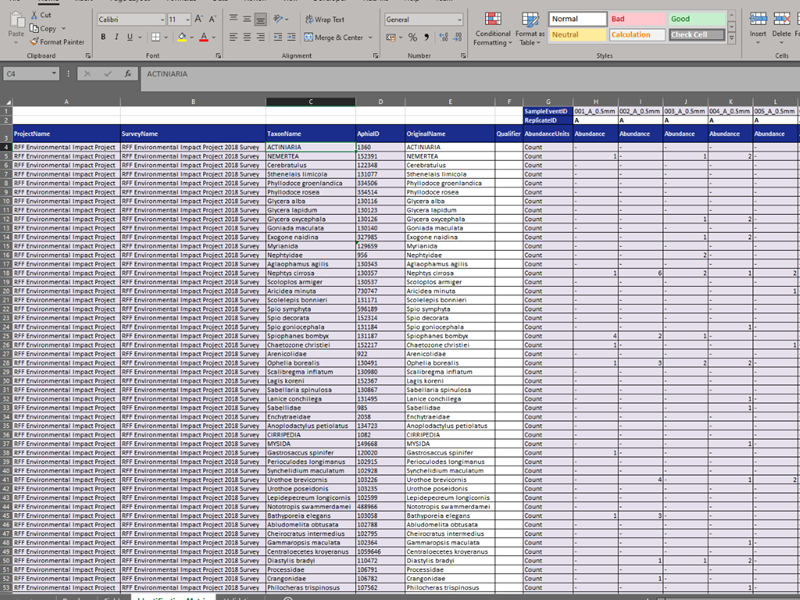This screenshot has width=800, height=600.
Task: Apply the Good cell style
Action: tap(696, 19)
